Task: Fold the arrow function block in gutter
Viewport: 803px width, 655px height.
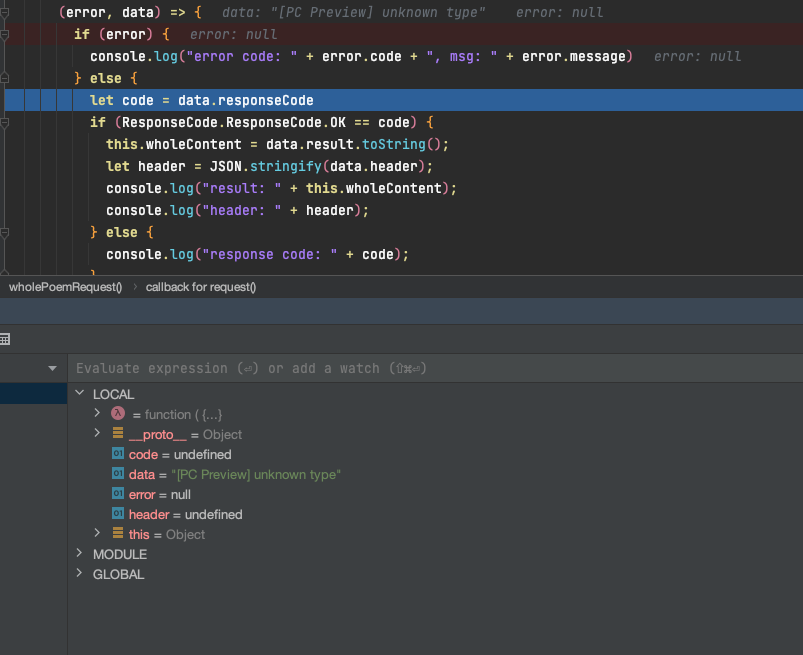Action: point(4,12)
